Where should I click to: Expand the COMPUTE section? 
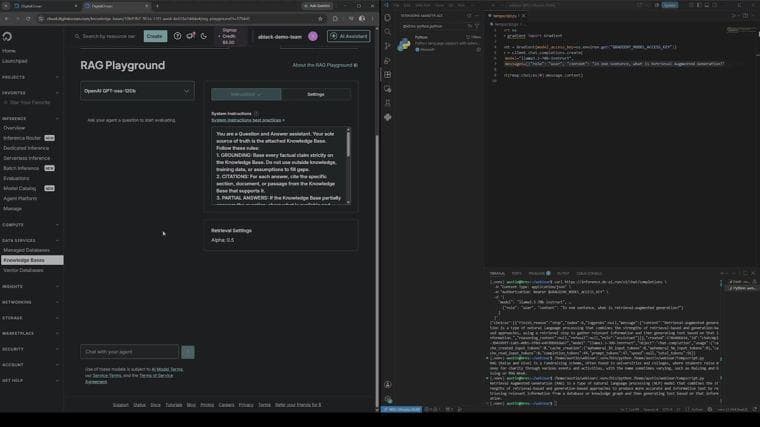click(x=30, y=225)
